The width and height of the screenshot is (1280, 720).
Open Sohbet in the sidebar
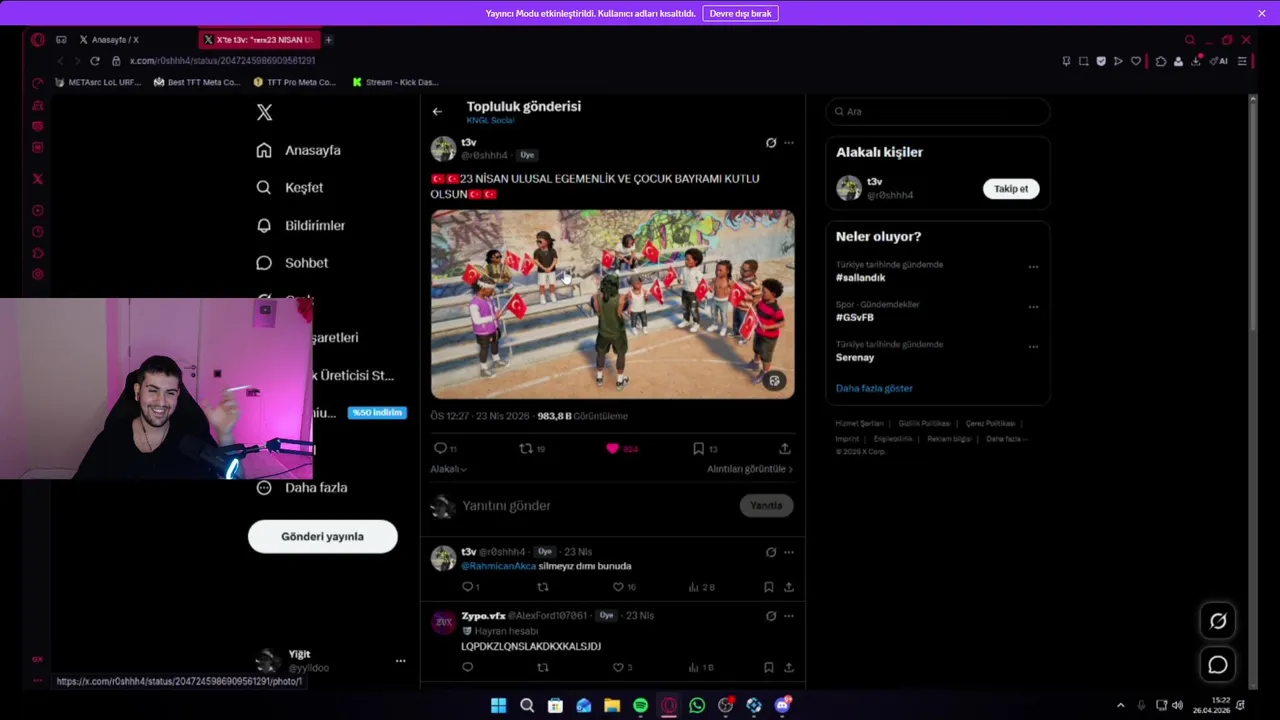pyautogui.click(x=292, y=263)
